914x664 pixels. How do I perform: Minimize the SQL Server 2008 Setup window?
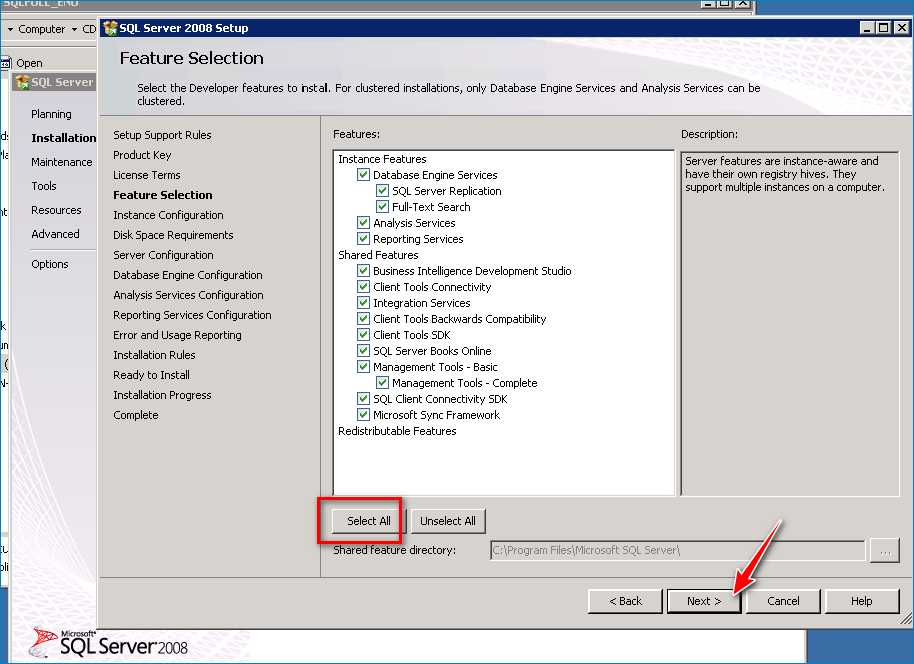867,27
